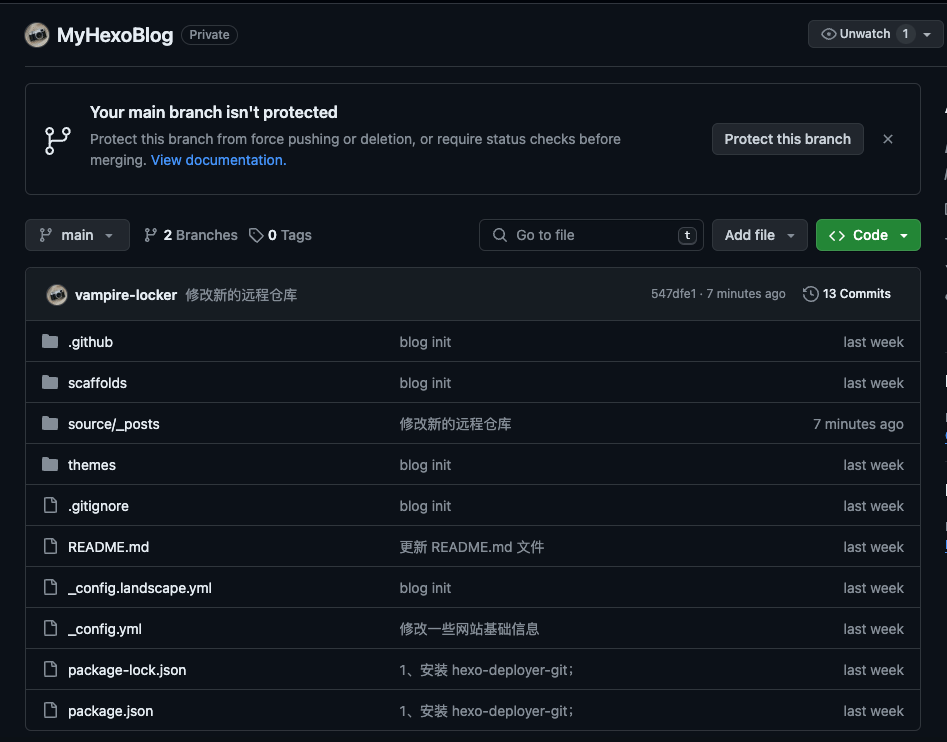Click the folder icon beside themes
The width and height of the screenshot is (947, 742).
pyautogui.click(x=50, y=465)
